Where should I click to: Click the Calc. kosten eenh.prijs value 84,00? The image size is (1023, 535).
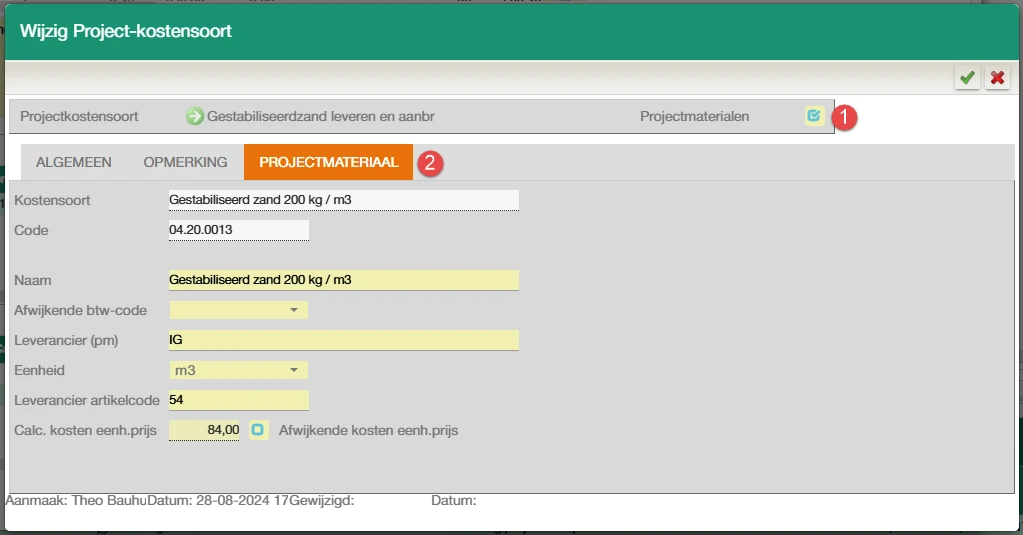205,430
